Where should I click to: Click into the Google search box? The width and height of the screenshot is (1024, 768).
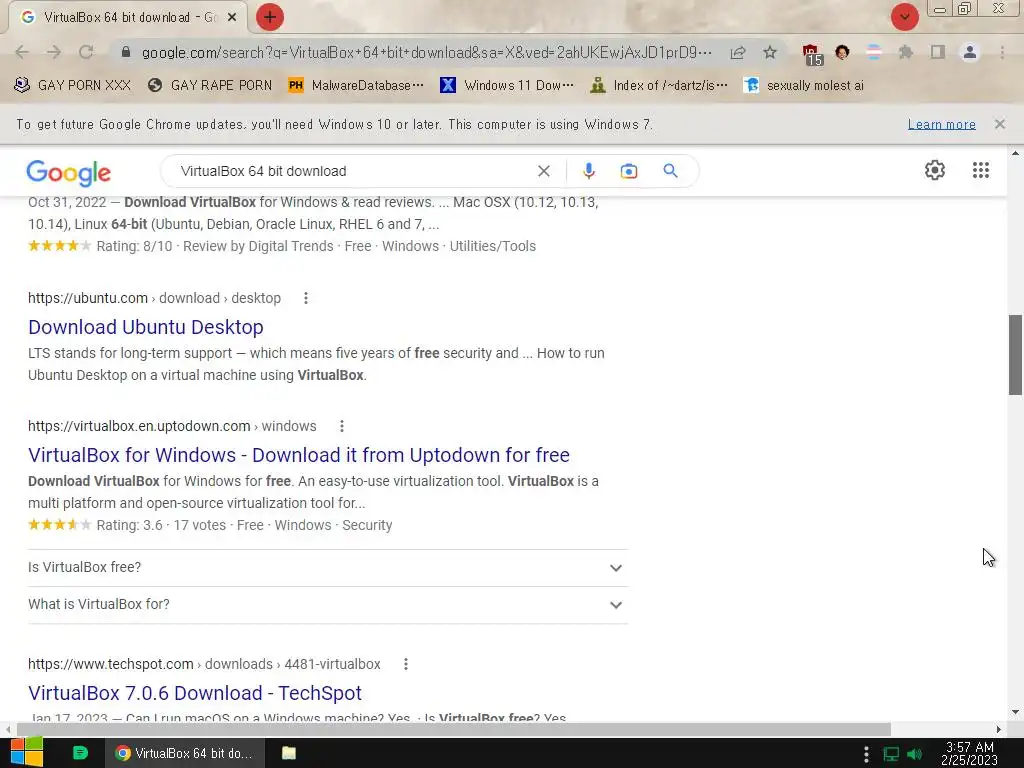(x=353, y=171)
